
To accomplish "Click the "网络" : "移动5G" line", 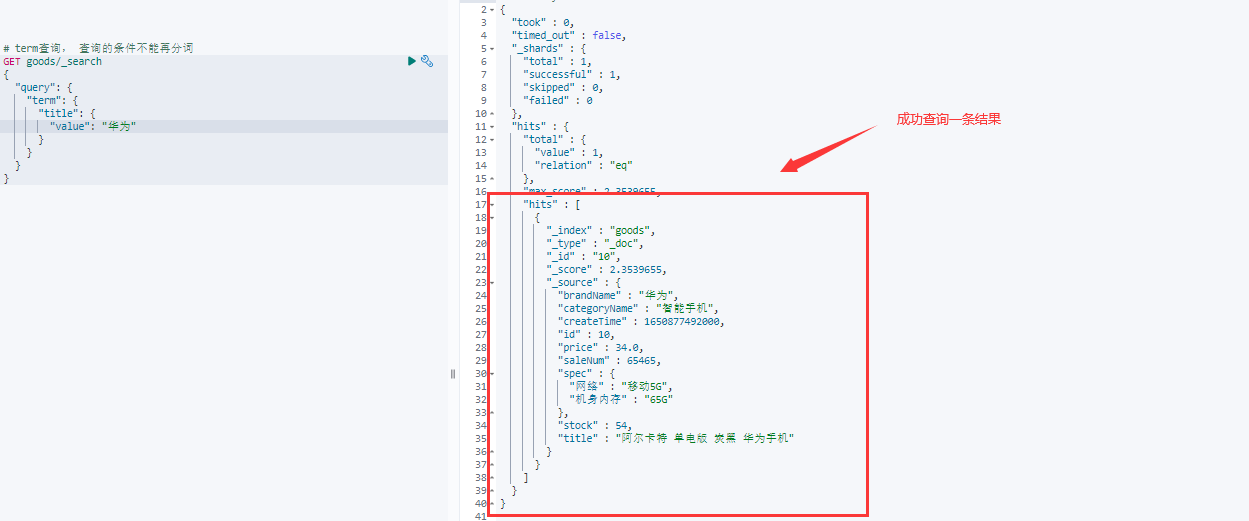I will [x=621, y=386].
